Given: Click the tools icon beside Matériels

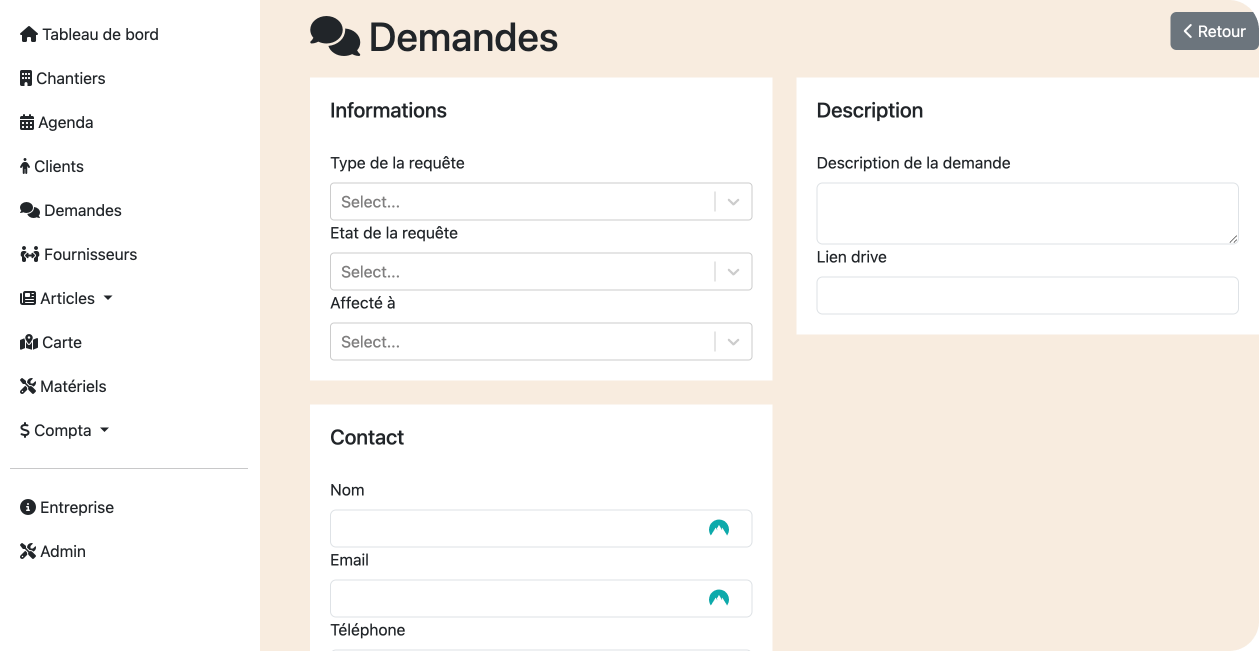Looking at the screenshot, I should tap(28, 387).
